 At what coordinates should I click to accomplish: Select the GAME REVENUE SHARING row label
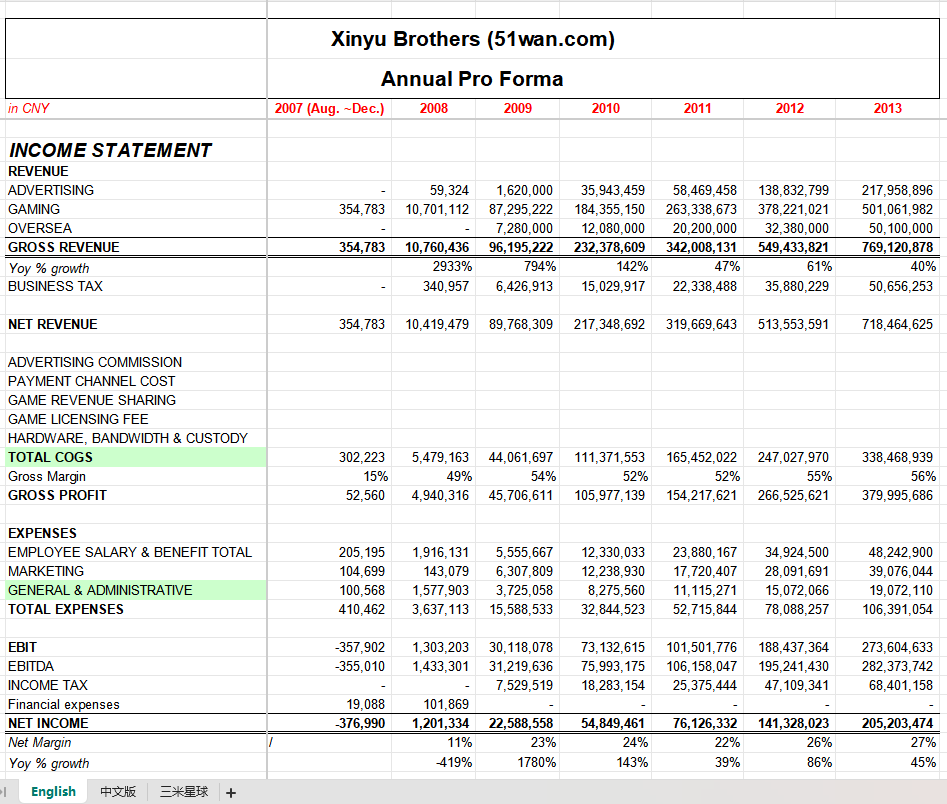[92, 400]
